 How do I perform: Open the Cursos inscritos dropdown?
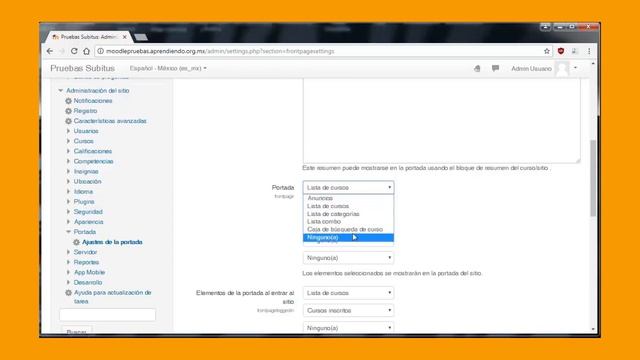coord(348,311)
